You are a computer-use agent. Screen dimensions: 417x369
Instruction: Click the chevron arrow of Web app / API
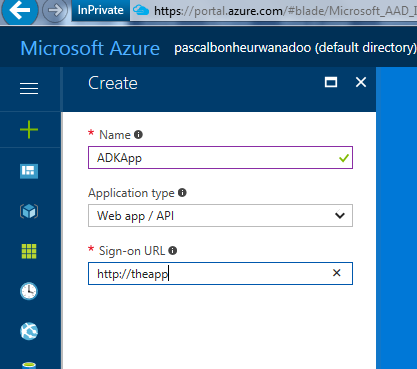tap(340, 215)
